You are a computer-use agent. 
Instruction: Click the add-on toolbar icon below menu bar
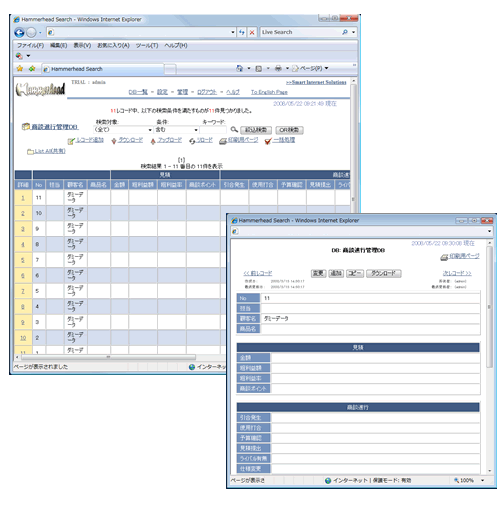pyautogui.click(x=19, y=56)
